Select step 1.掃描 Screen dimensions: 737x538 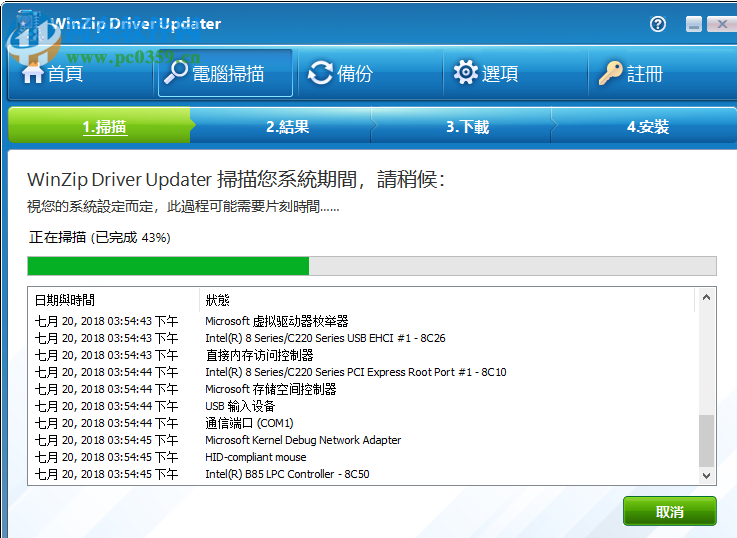click(x=100, y=126)
